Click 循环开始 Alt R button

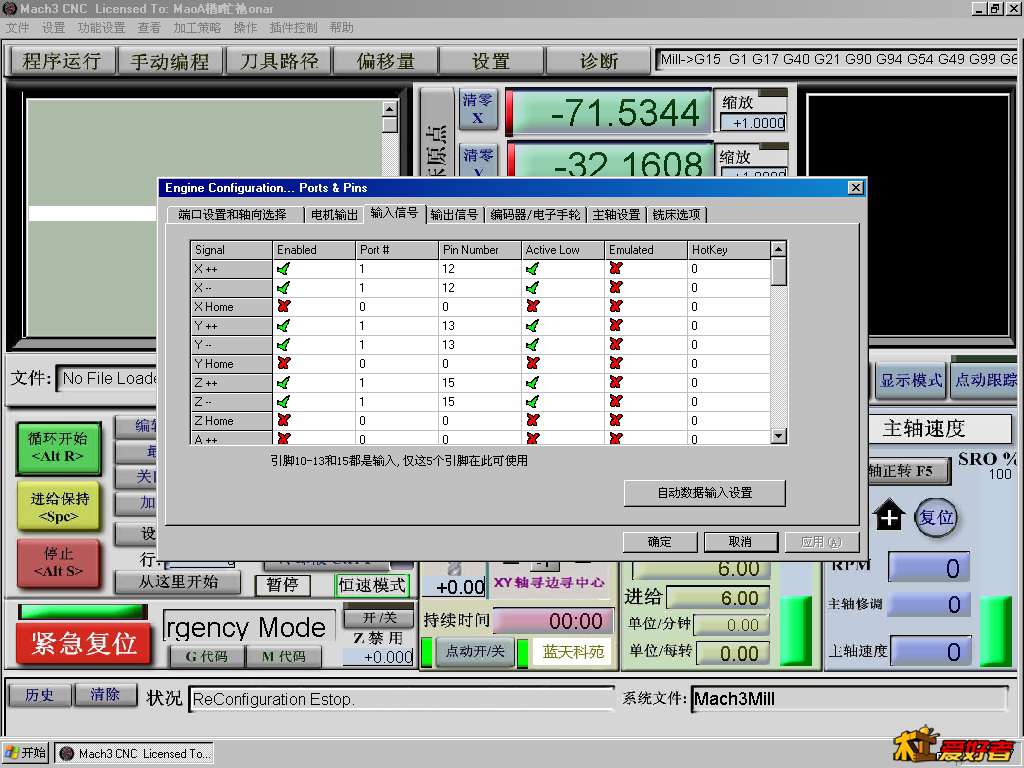(58, 447)
